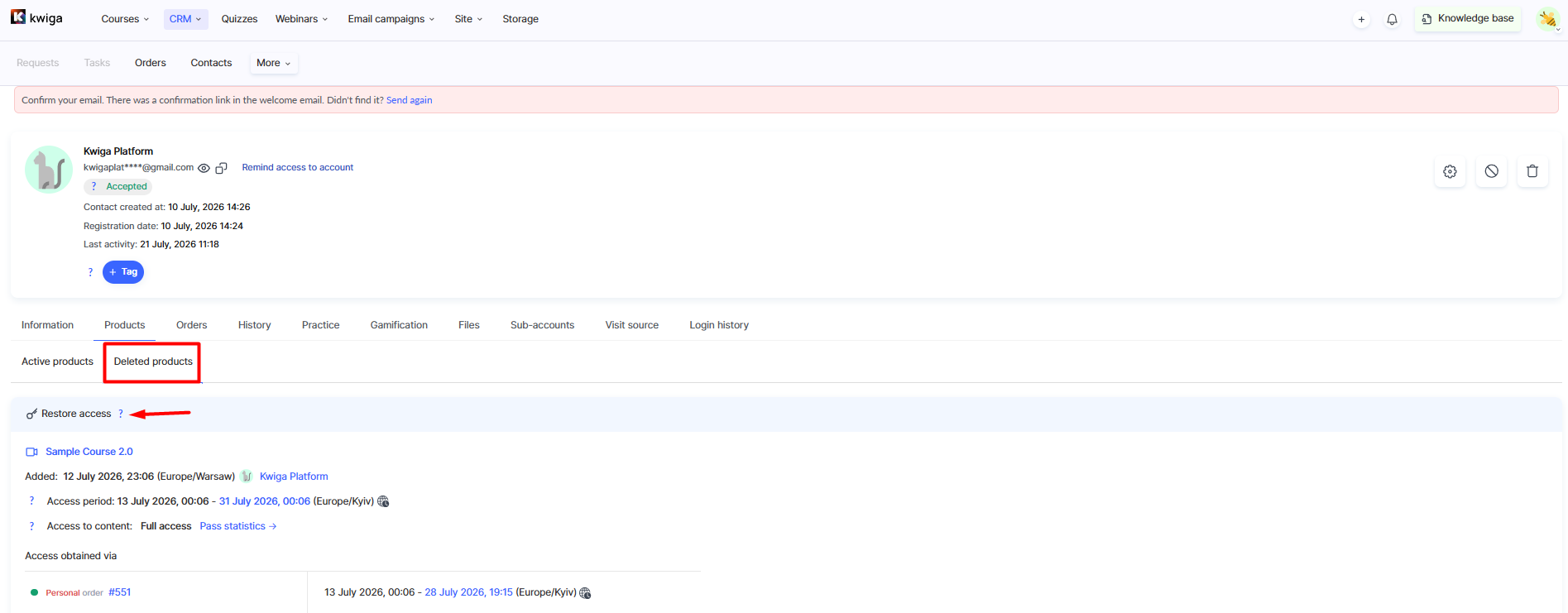Screen dimensions: 1568x613
Task: Click Send again confirmation link
Action: (x=409, y=100)
